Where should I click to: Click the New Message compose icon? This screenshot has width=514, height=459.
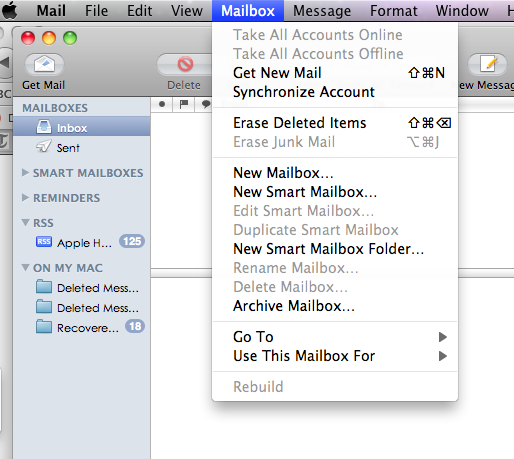[x=488, y=64]
